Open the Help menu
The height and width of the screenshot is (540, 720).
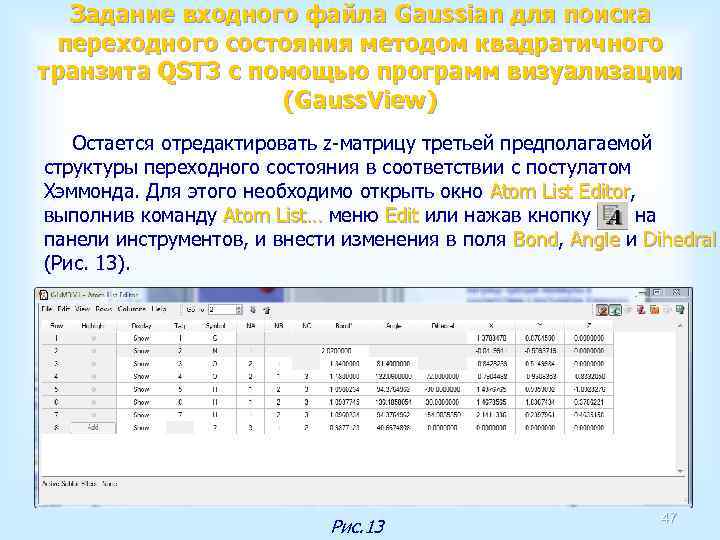tap(159, 309)
